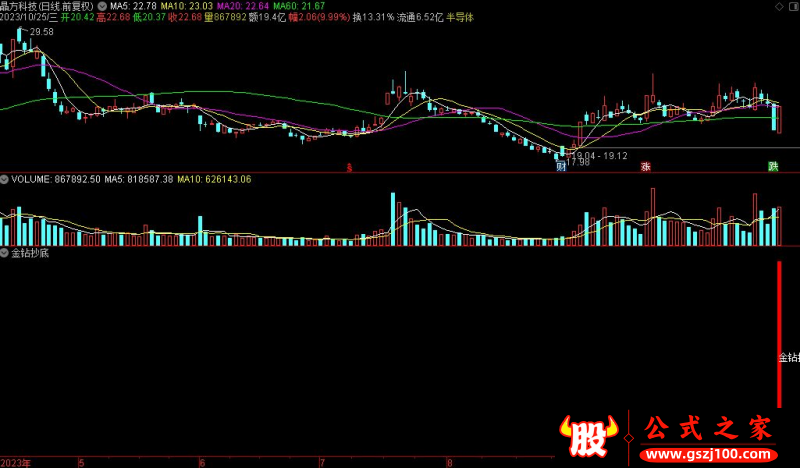The image size is (800, 468).
Task: Click the turnover amount 额19.4亿
Action: (267, 17)
